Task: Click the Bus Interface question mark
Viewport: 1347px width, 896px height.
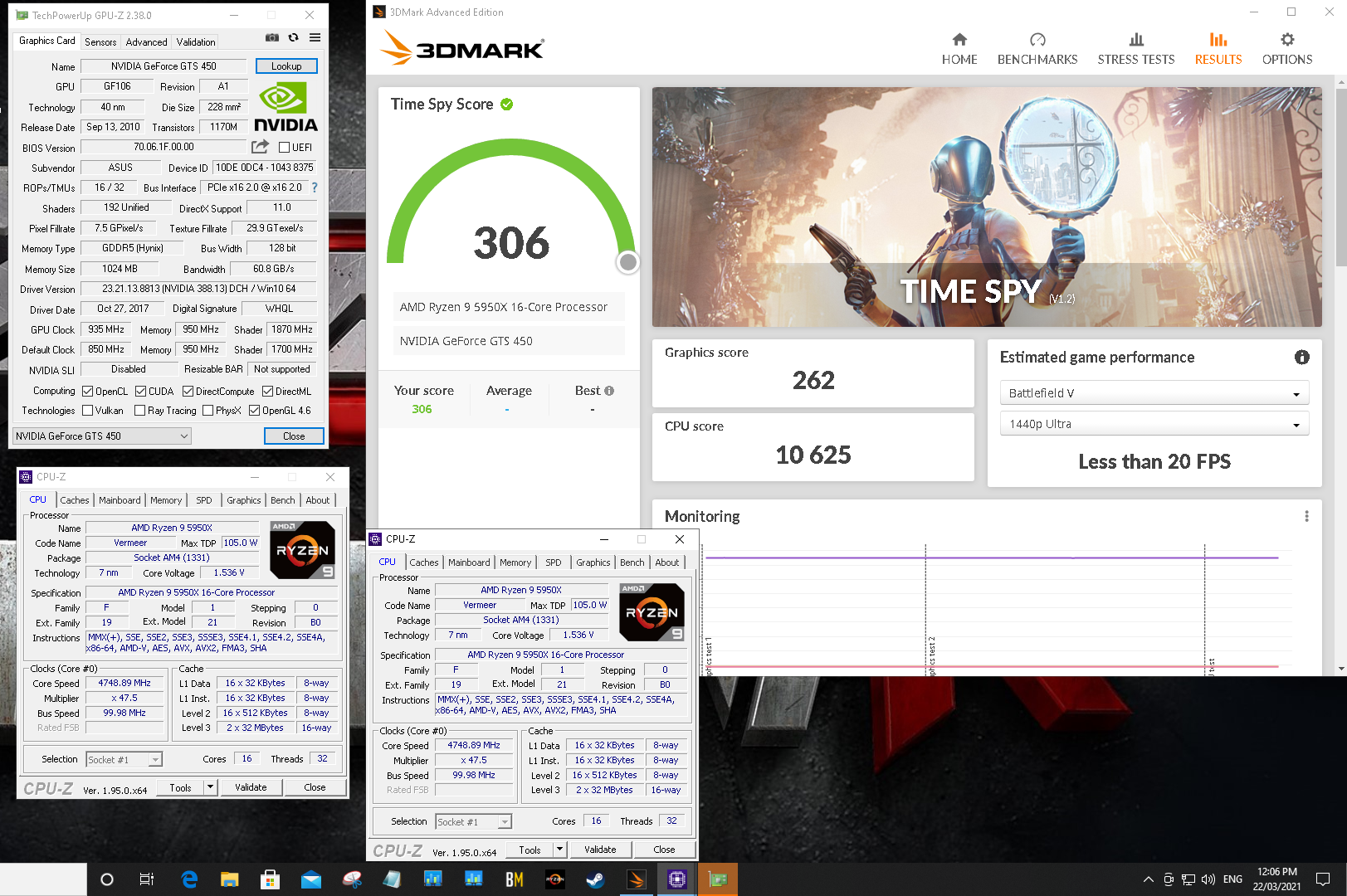Action: (315, 187)
